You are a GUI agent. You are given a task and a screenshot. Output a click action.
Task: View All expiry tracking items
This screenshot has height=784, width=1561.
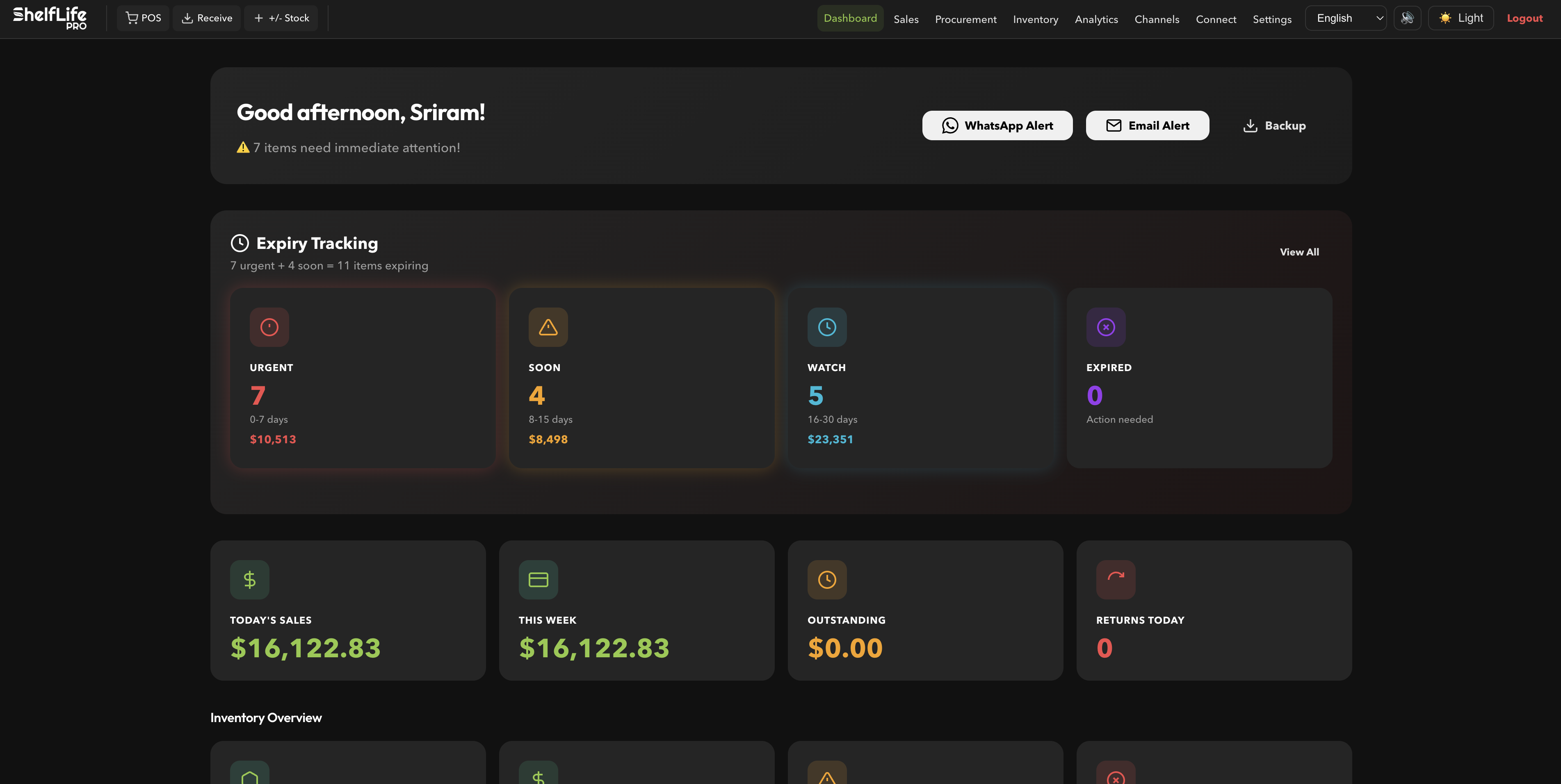pos(1299,251)
